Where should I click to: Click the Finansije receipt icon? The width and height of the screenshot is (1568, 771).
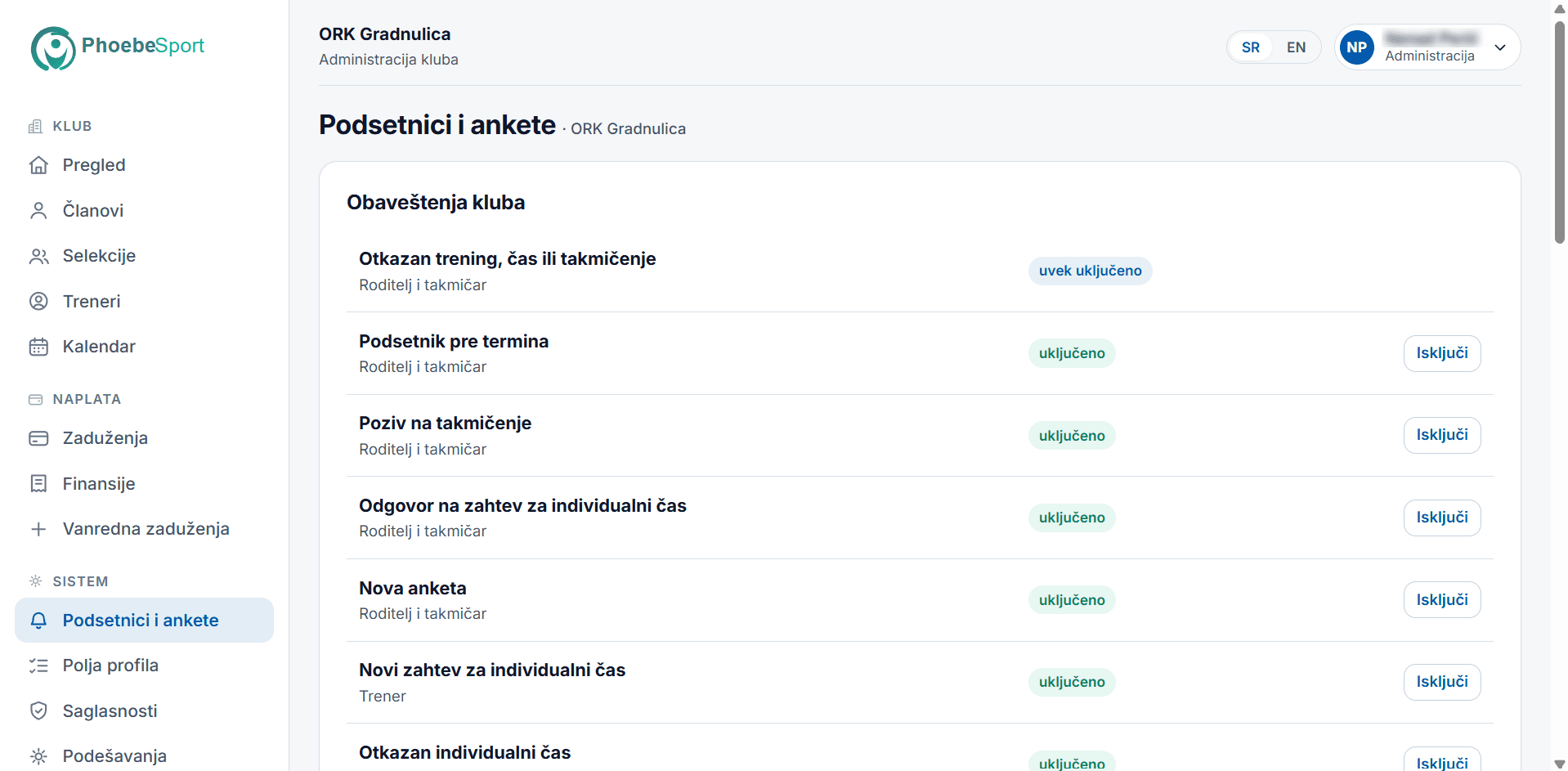coord(38,484)
